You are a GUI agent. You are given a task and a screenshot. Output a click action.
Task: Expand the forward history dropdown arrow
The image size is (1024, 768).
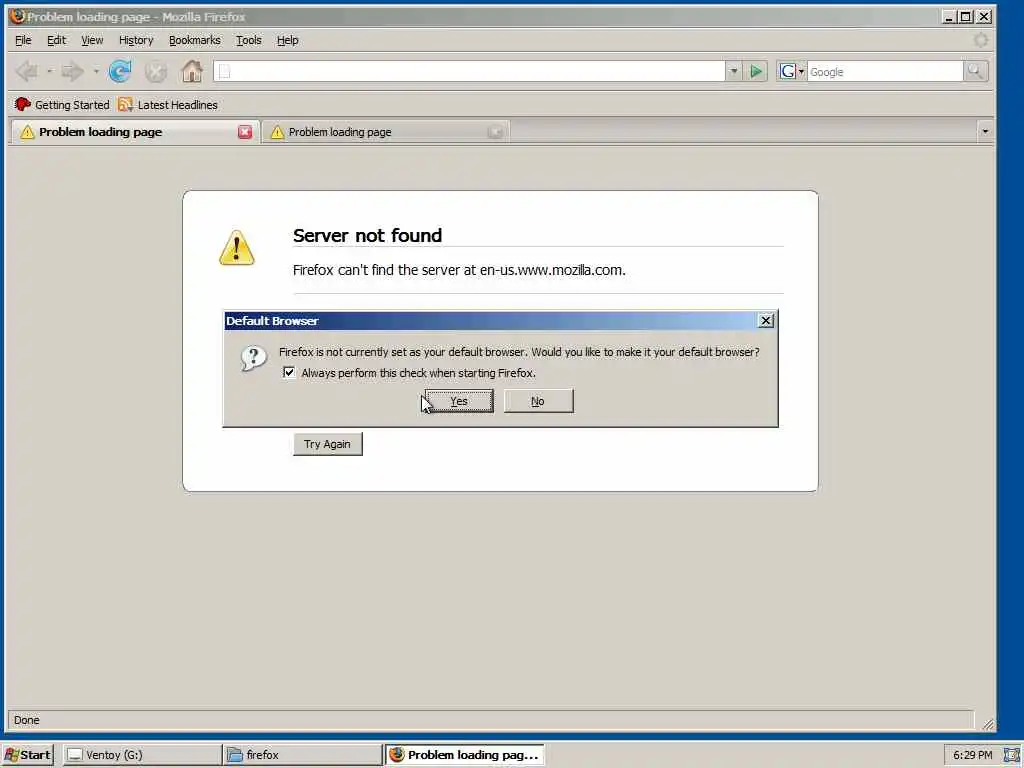(96, 71)
